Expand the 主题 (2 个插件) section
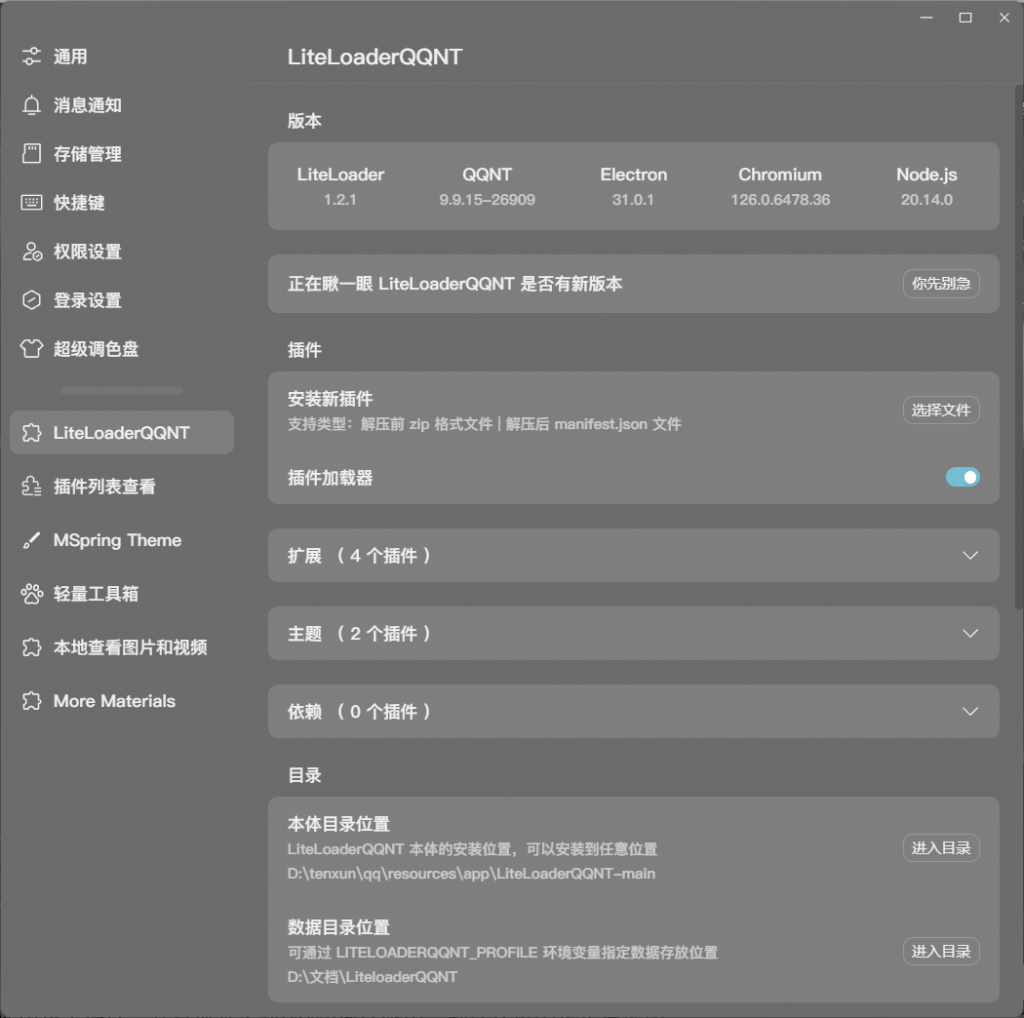The width and height of the screenshot is (1024, 1018). (x=633, y=633)
